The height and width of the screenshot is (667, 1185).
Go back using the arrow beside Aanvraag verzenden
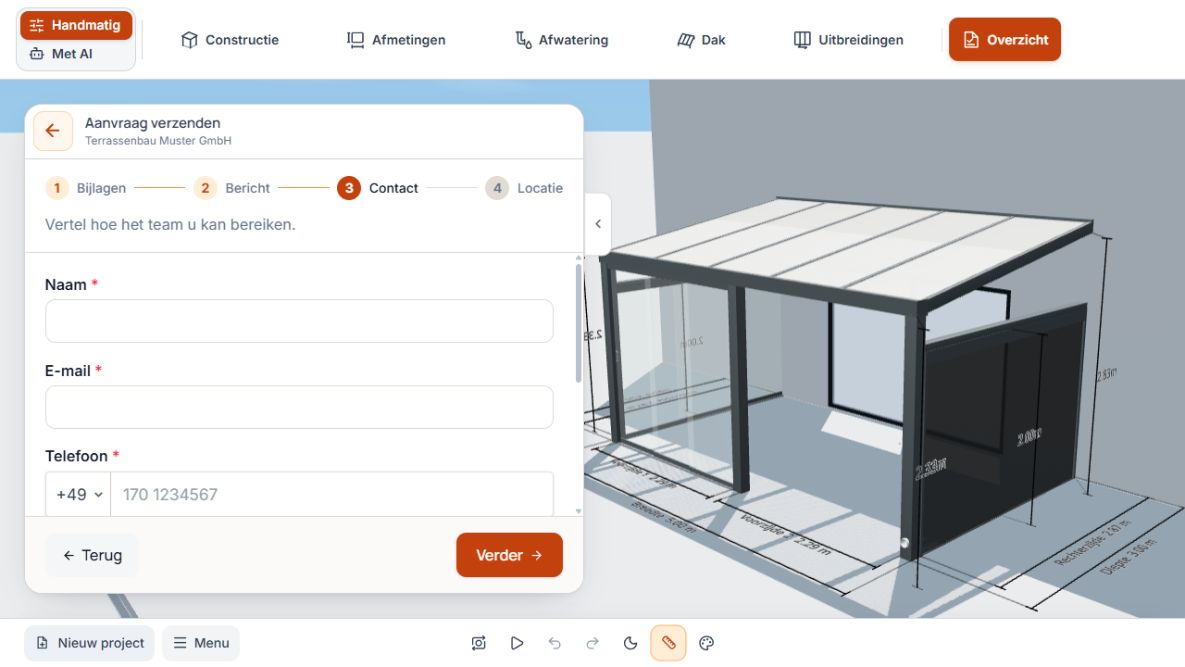[53, 131]
